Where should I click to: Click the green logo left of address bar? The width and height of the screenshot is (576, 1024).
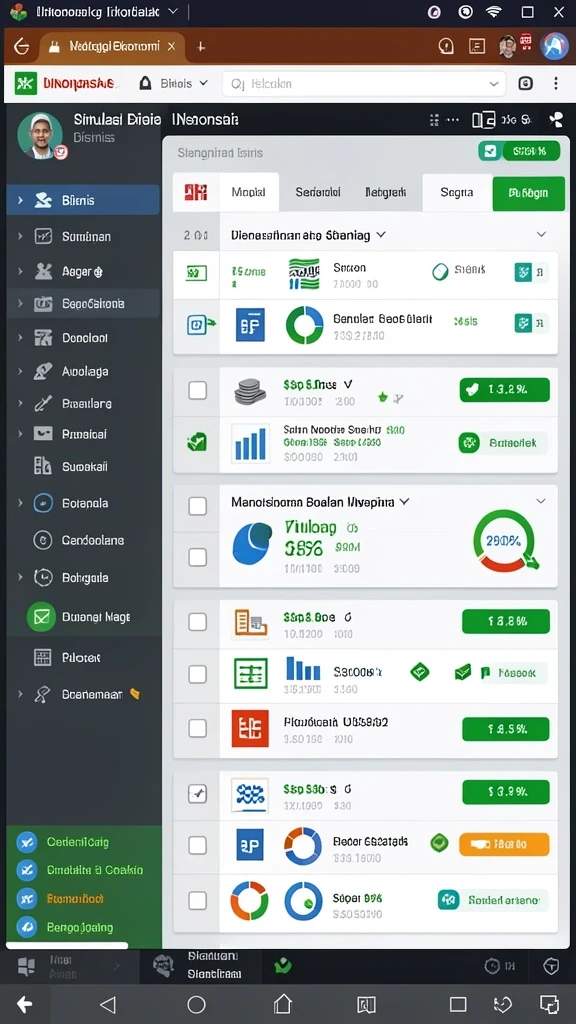(x=25, y=83)
